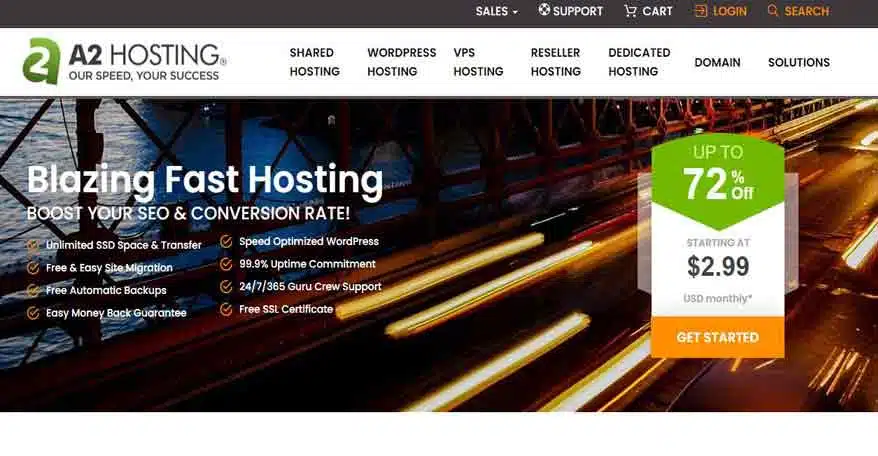Go to the Login page
This screenshot has width=878, height=456.
(x=730, y=11)
